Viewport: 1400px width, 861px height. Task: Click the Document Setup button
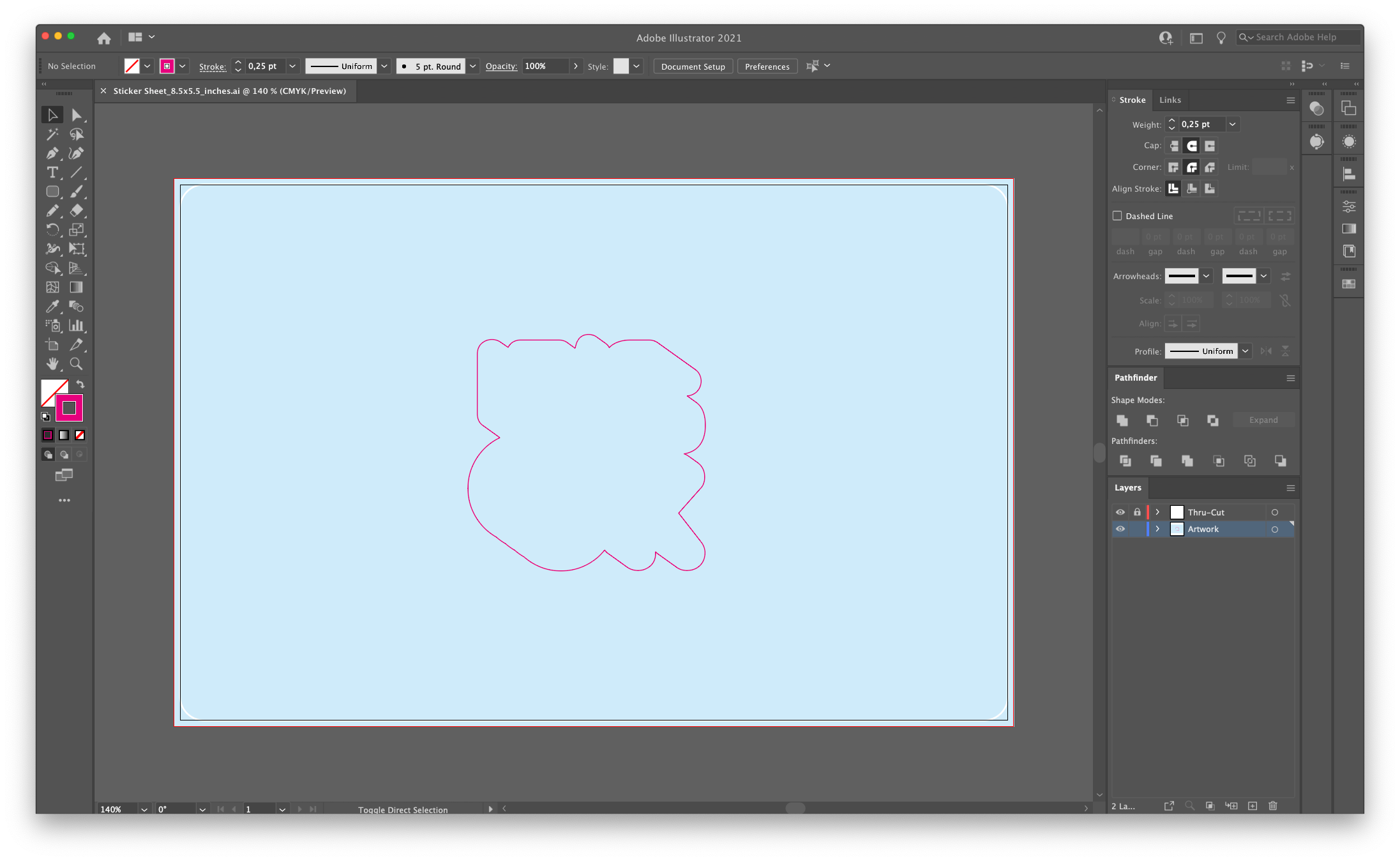(x=693, y=66)
